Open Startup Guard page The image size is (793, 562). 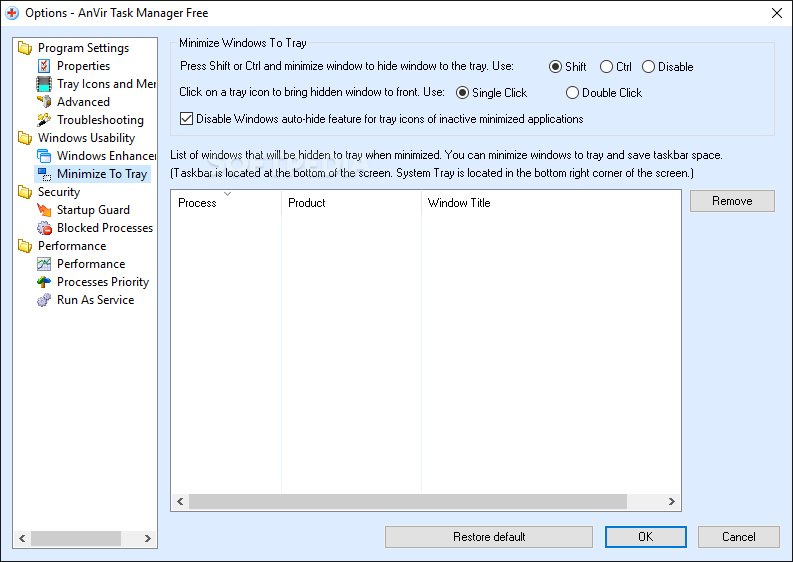[x=93, y=210]
